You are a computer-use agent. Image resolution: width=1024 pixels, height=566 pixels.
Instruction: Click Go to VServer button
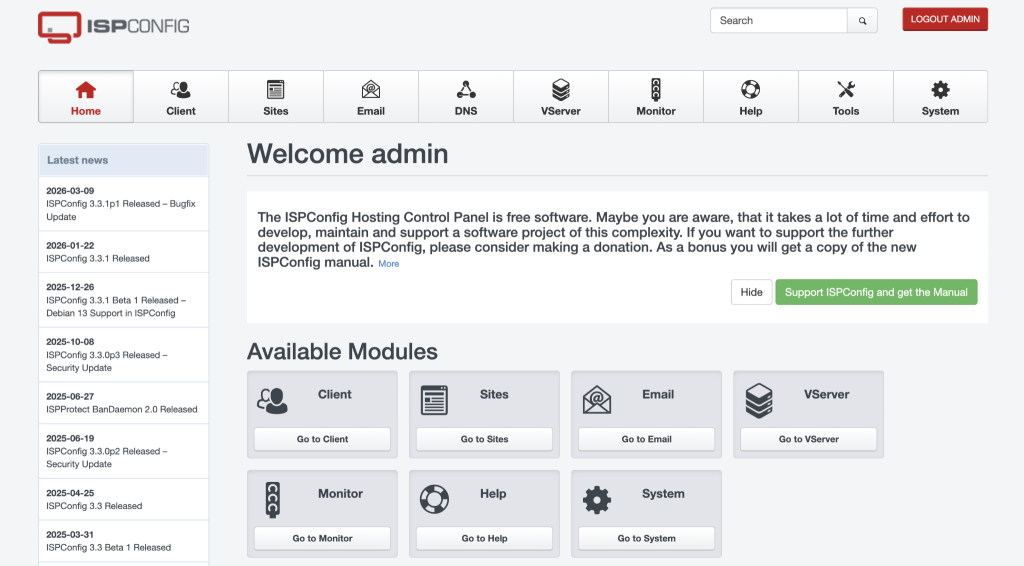808,439
